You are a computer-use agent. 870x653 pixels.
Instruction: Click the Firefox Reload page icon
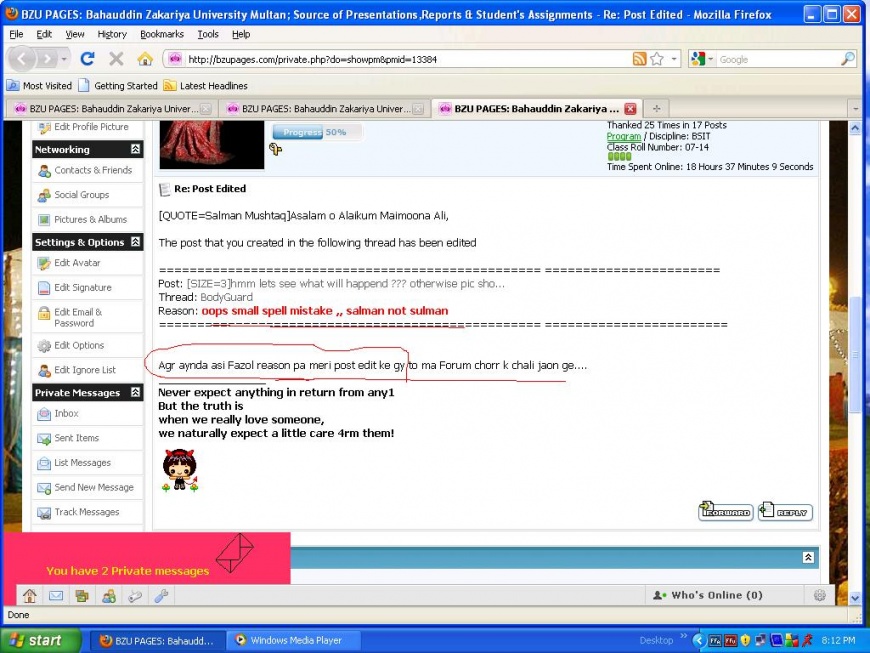click(x=88, y=59)
